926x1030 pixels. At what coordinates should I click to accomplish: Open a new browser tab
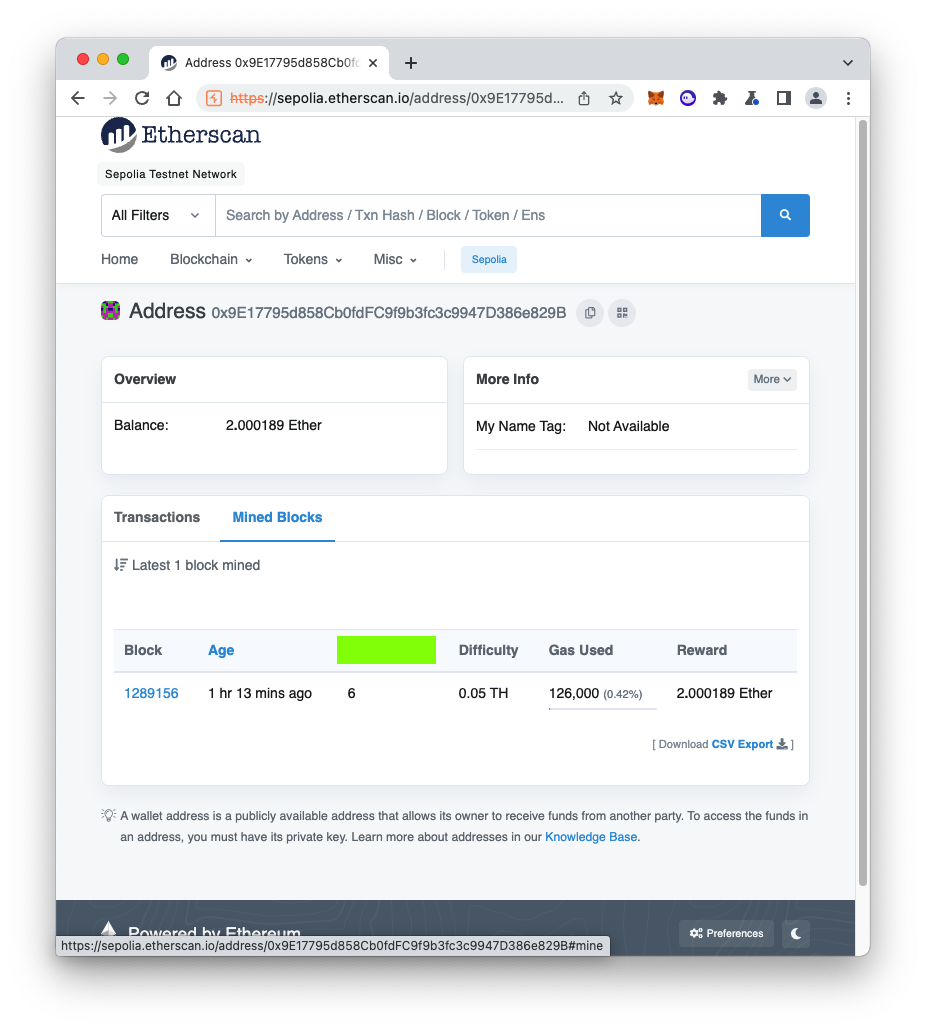tap(410, 63)
